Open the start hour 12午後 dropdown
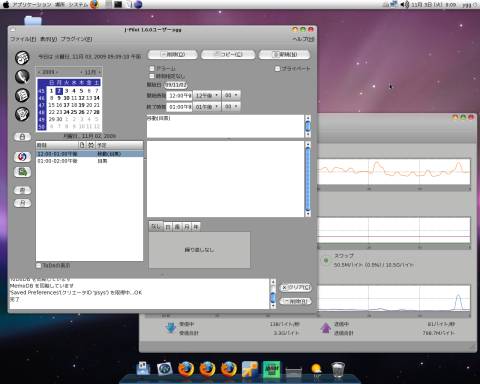 pos(207,96)
